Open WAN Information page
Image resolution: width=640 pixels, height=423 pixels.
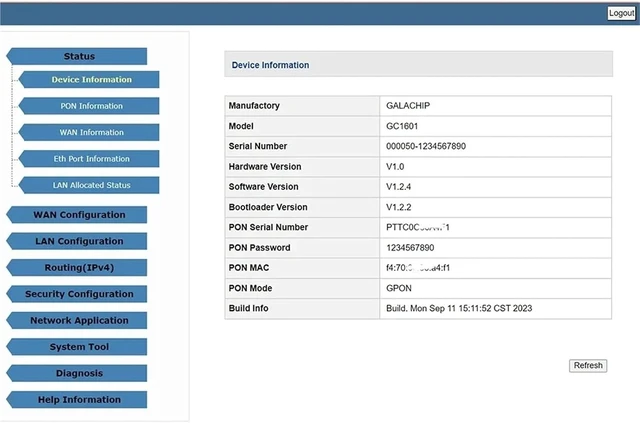(89, 132)
